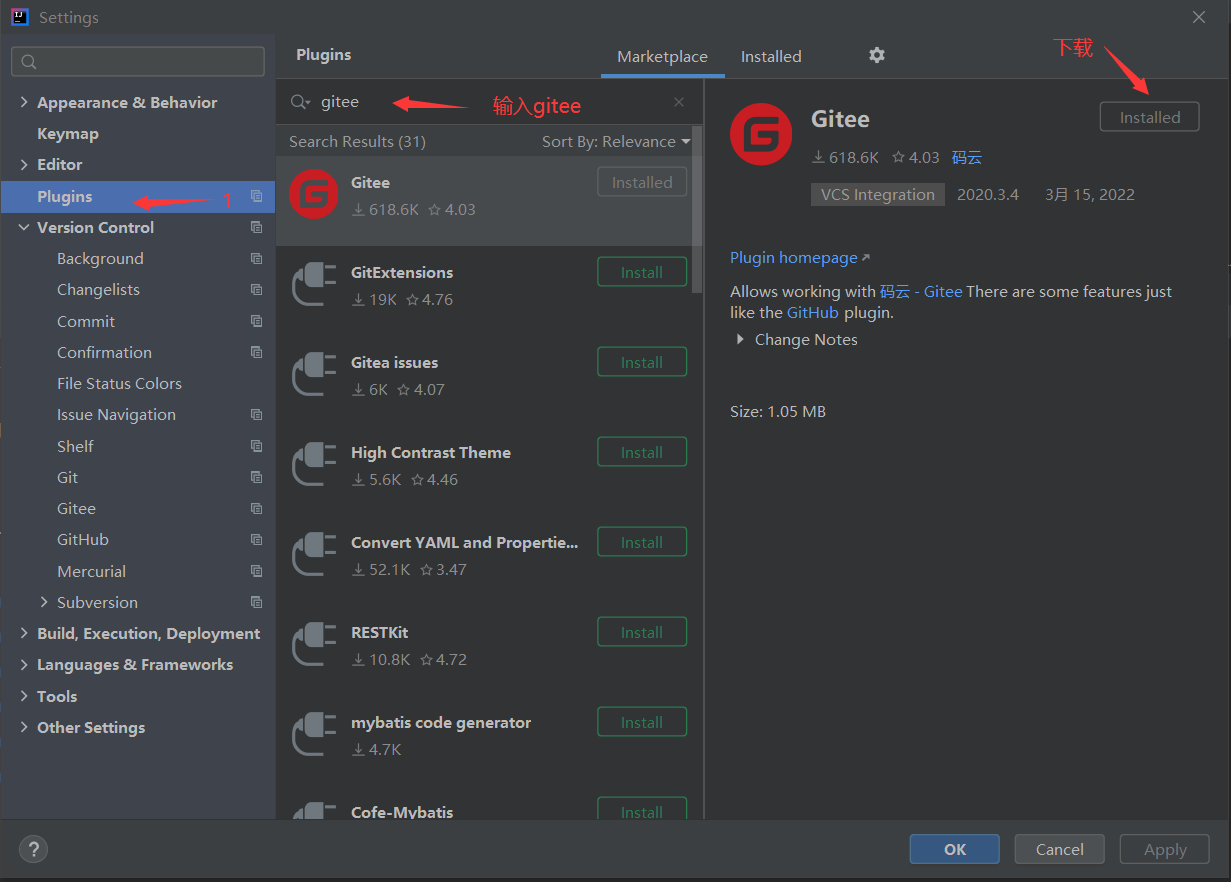Switch to the Installed tab
This screenshot has height=882, width=1231.
pos(771,56)
